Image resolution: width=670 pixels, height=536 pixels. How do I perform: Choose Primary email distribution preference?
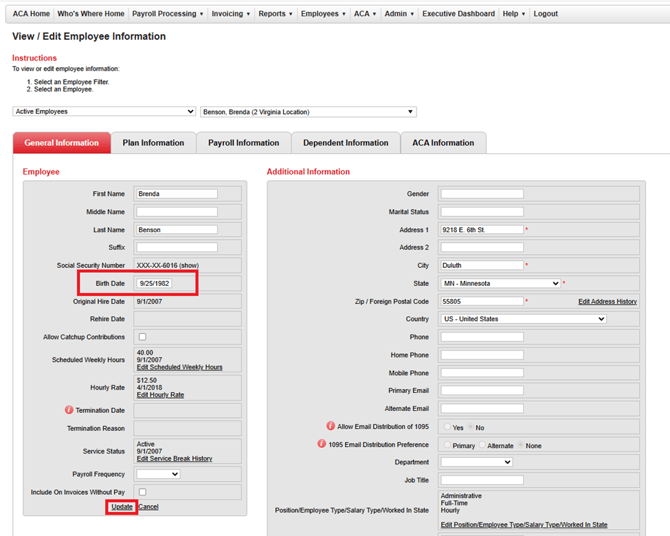tap(446, 445)
